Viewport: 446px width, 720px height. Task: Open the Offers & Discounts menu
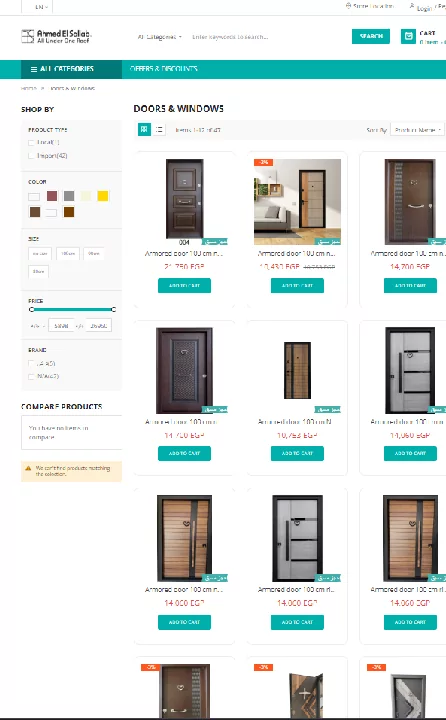(x=164, y=69)
